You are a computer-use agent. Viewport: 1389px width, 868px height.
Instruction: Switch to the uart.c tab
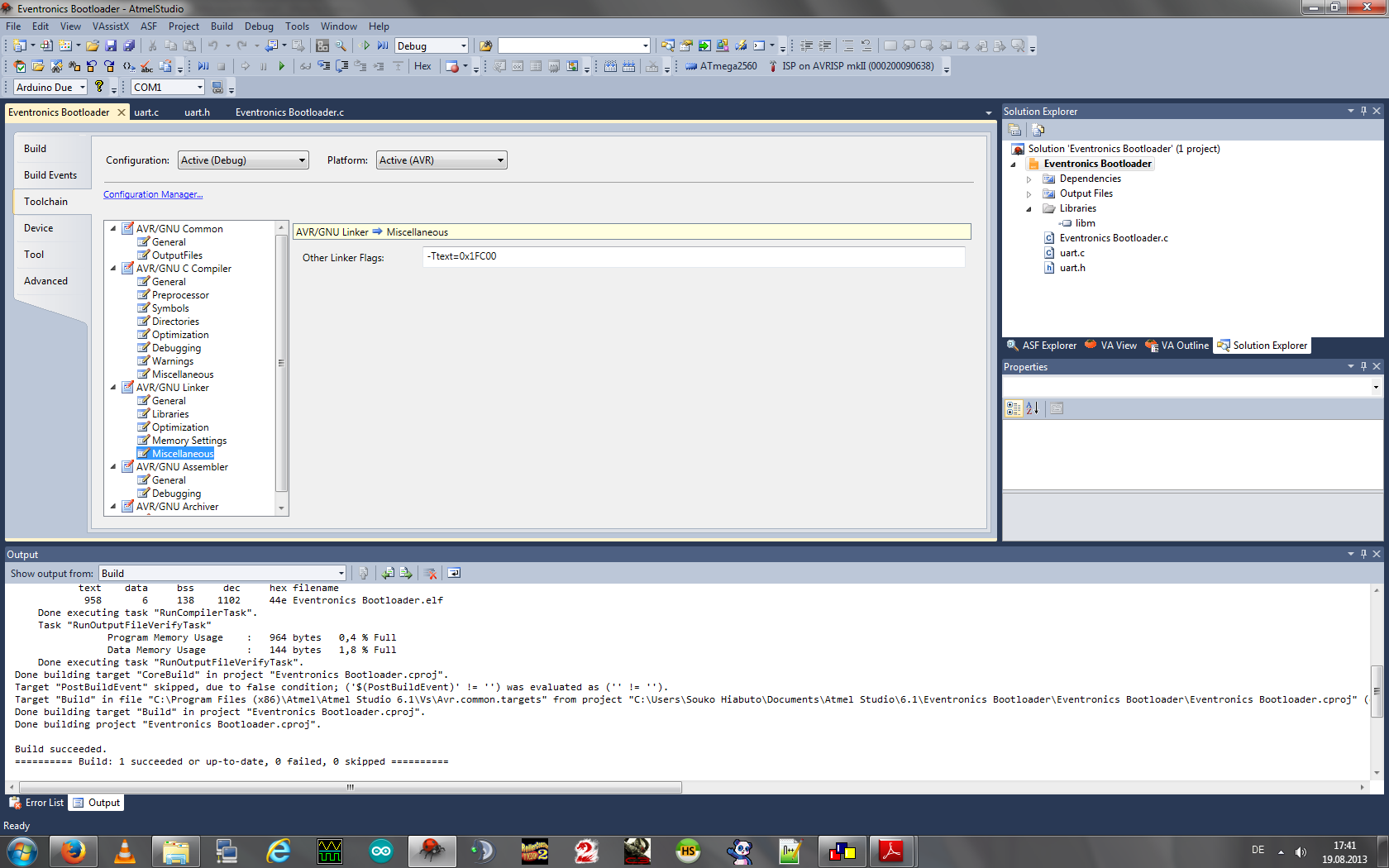tap(146, 112)
